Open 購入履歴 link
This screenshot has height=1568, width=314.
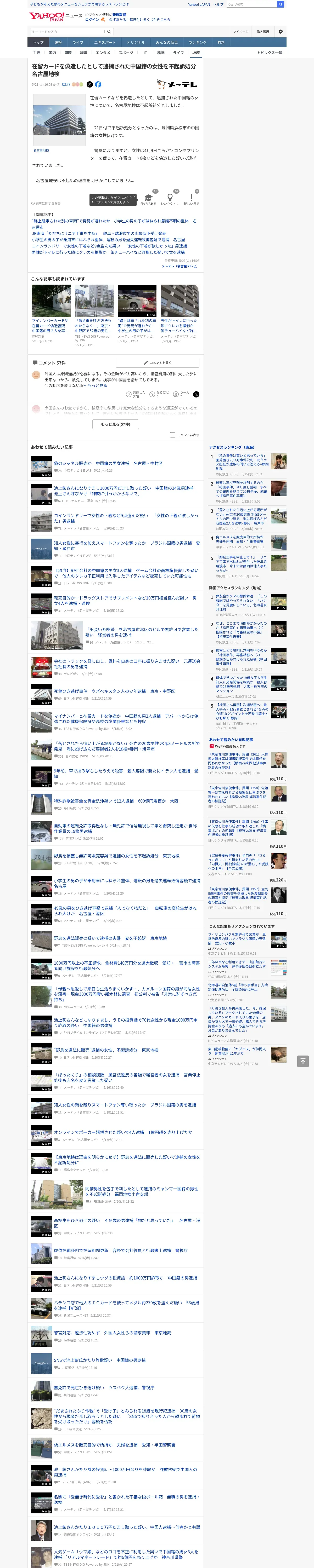point(263,32)
